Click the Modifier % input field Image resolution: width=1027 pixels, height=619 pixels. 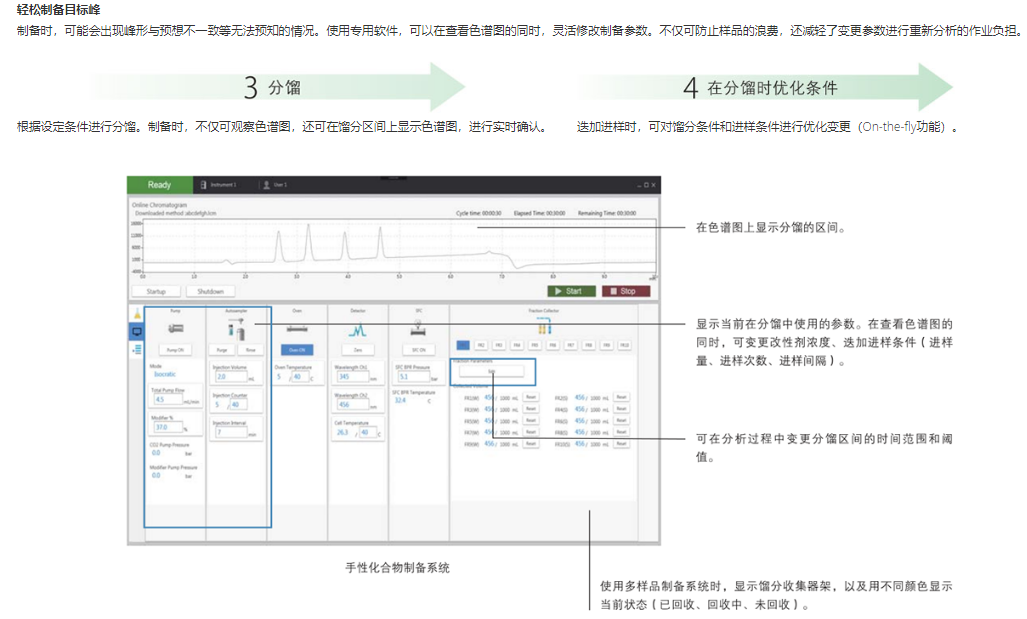tap(167, 427)
